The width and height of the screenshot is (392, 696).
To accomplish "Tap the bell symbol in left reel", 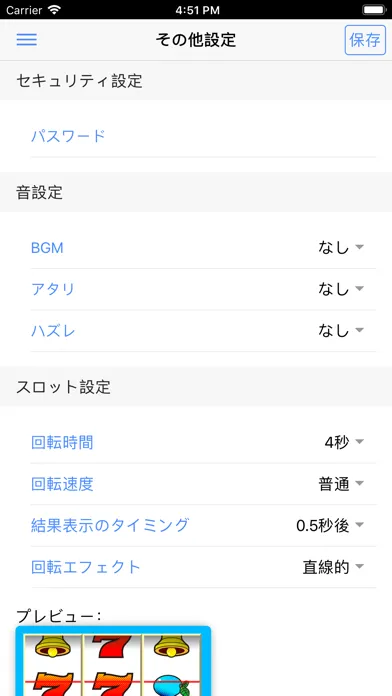I will pyautogui.click(x=53, y=646).
